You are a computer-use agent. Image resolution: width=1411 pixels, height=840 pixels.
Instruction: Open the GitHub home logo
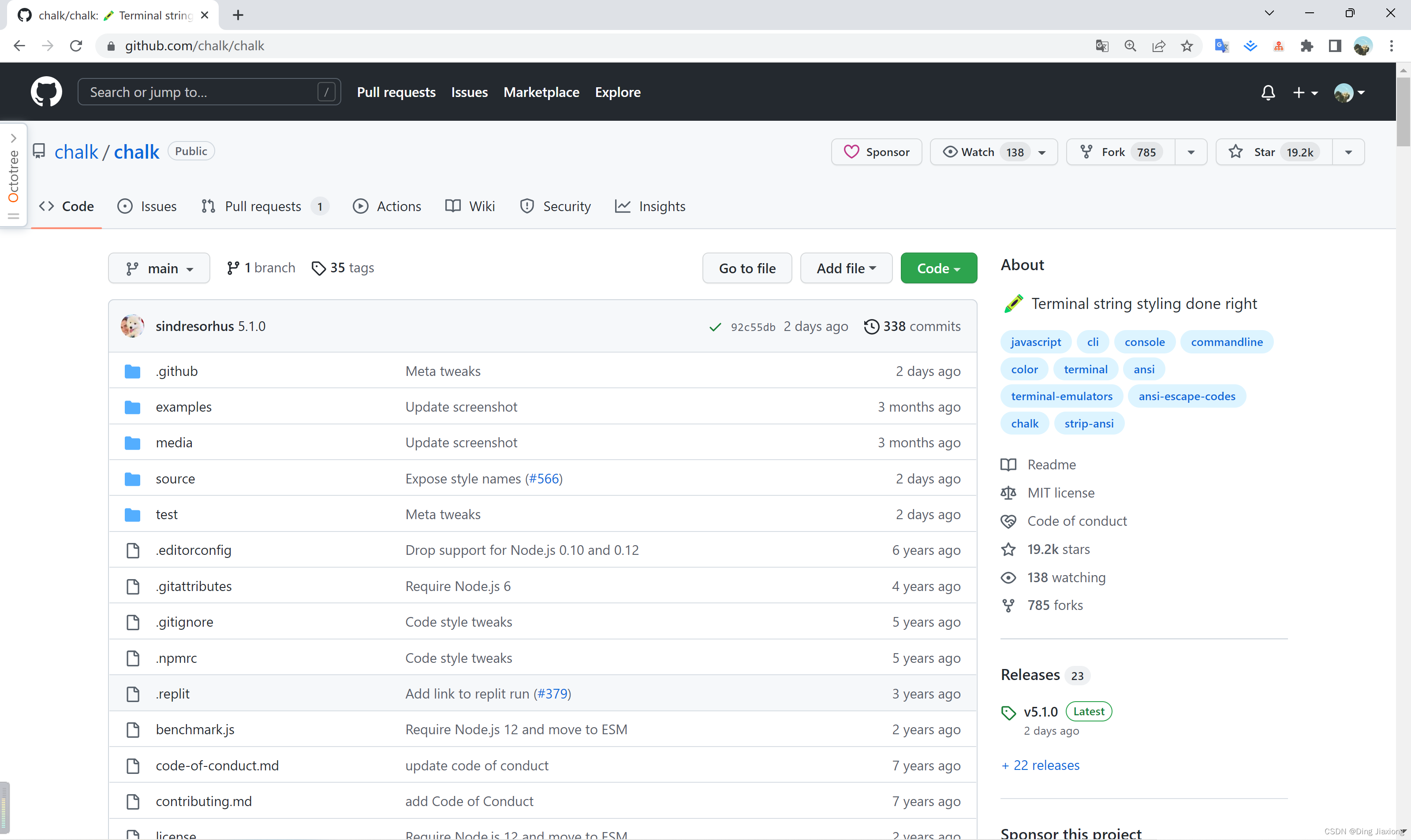(46, 92)
